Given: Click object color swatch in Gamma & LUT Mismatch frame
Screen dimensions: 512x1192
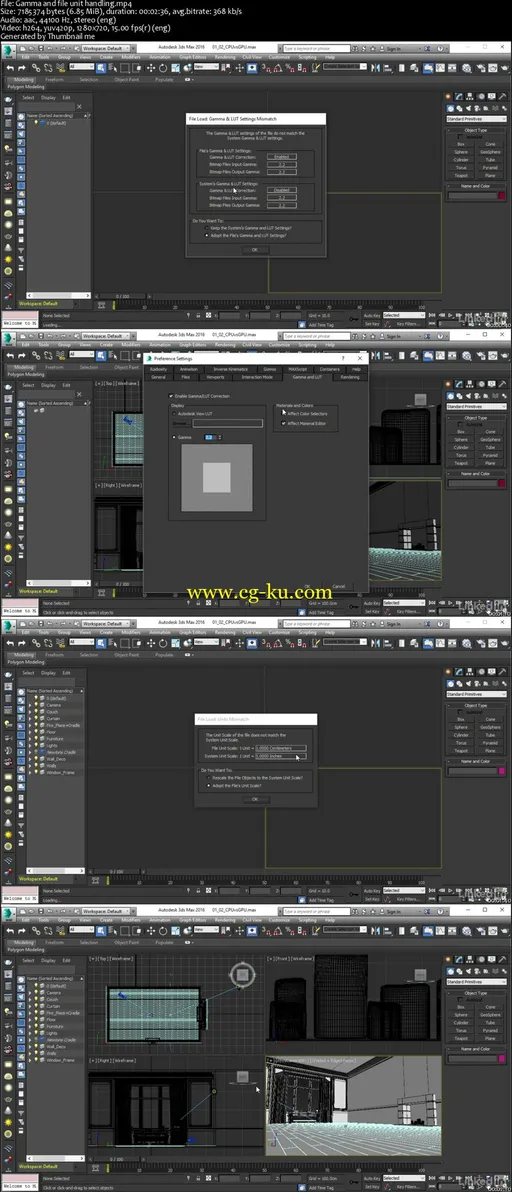Looking at the screenshot, I should pos(501,195).
